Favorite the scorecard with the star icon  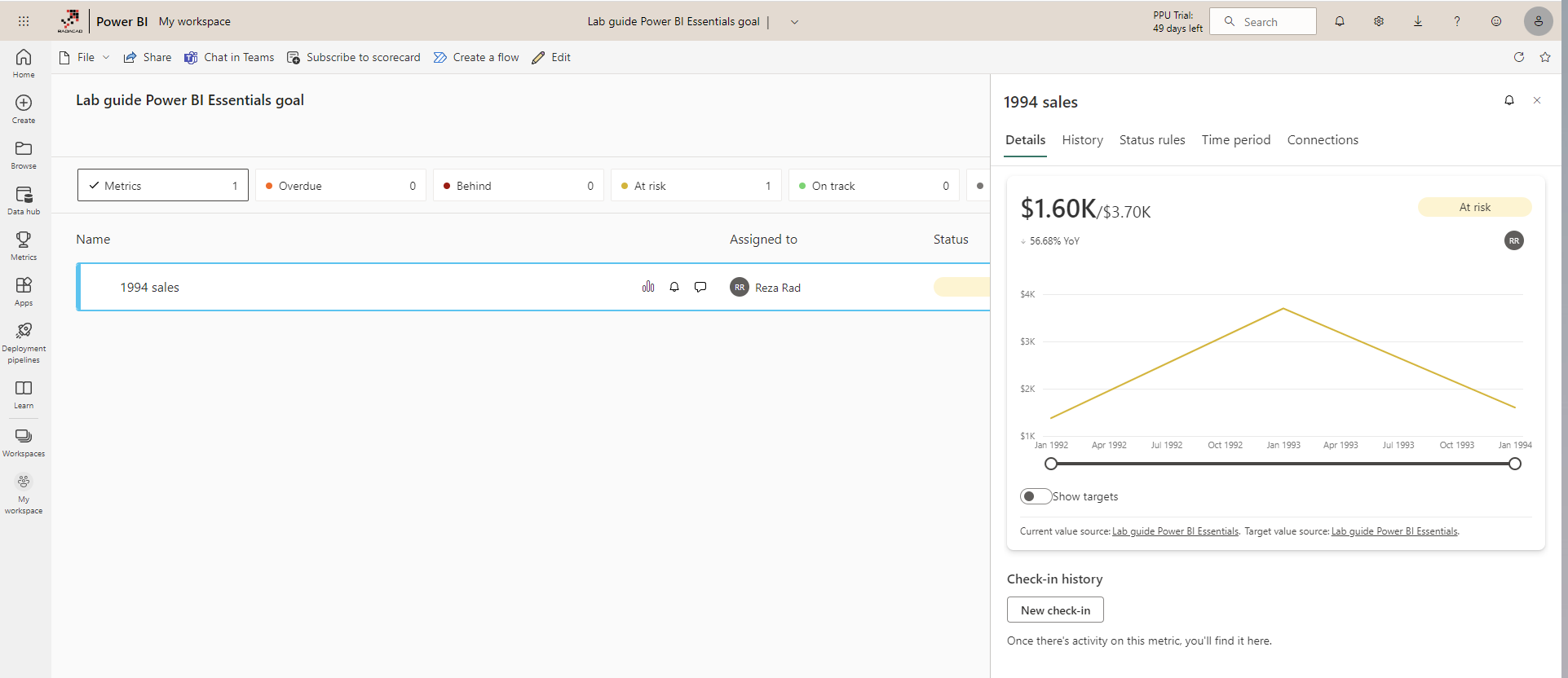coord(1545,57)
